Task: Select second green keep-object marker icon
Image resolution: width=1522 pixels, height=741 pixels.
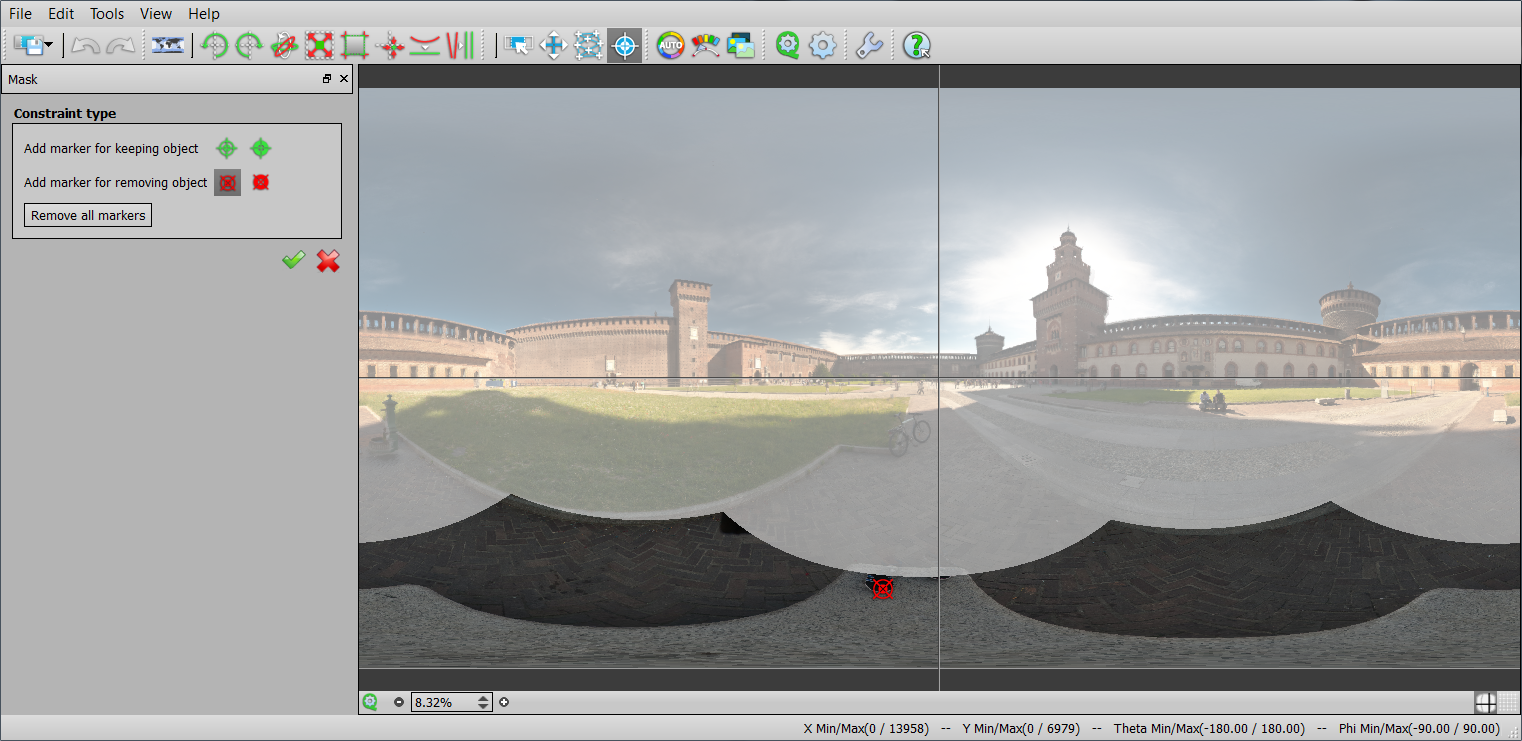Action: tap(261, 149)
